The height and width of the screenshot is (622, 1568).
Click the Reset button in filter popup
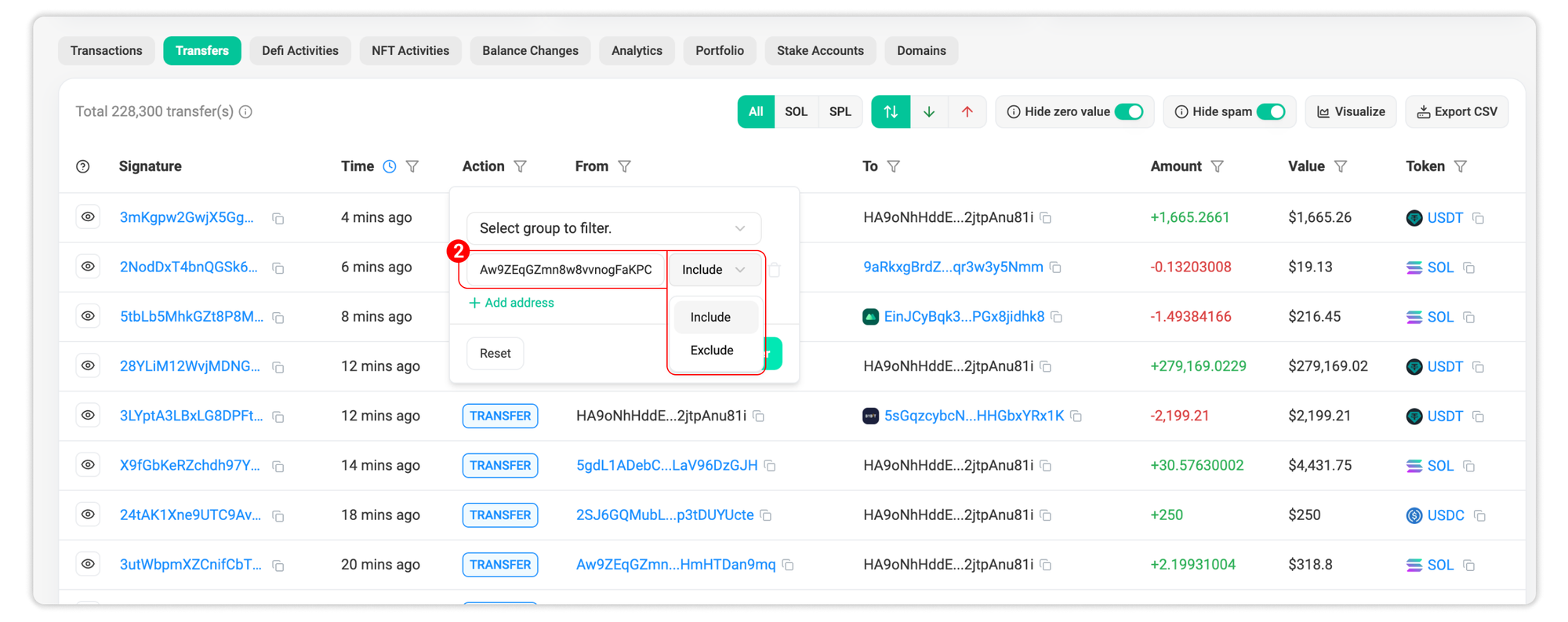(x=495, y=353)
